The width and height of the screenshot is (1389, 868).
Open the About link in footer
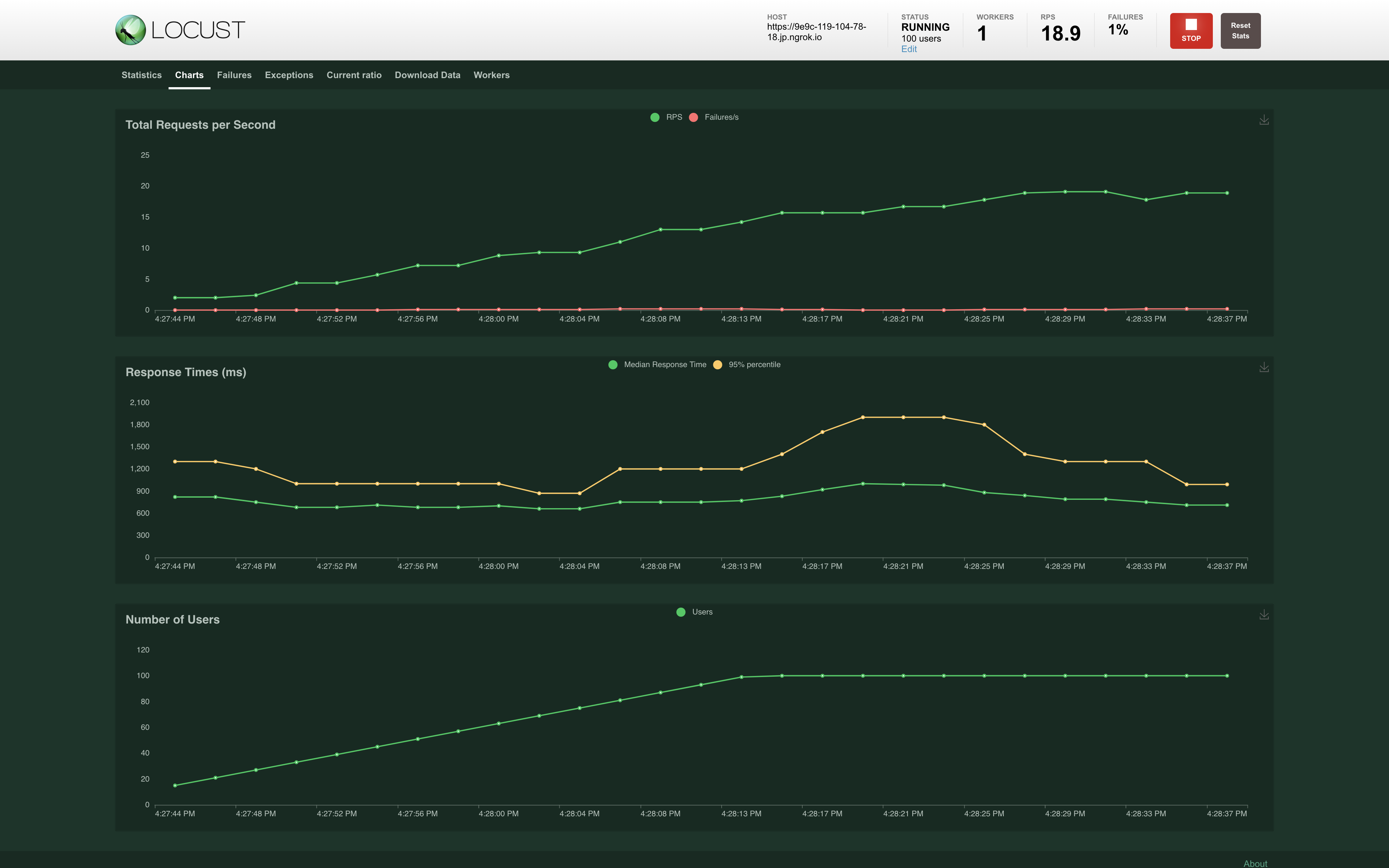[1255, 863]
